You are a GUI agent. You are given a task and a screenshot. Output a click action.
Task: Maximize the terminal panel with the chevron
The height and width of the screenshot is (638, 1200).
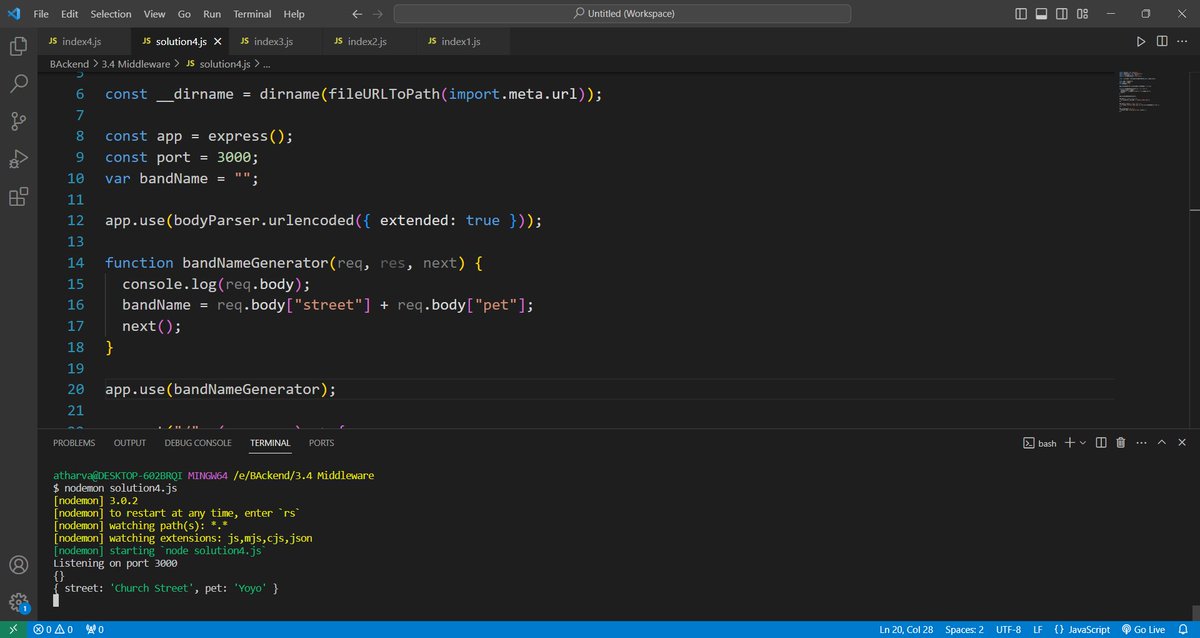[x=1161, y=442]
